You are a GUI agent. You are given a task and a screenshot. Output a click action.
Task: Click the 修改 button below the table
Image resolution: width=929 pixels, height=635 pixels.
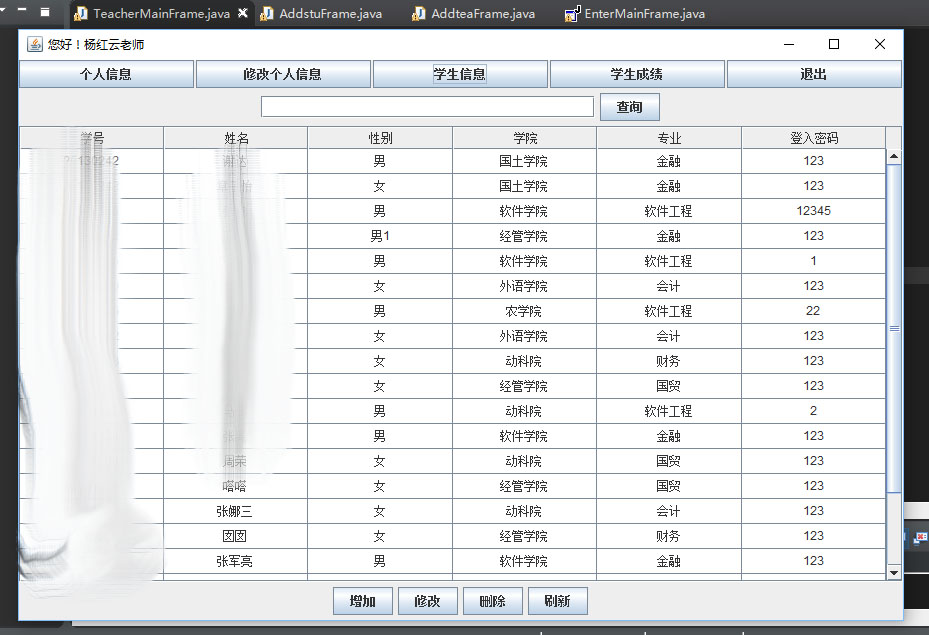tap(428, 601)
